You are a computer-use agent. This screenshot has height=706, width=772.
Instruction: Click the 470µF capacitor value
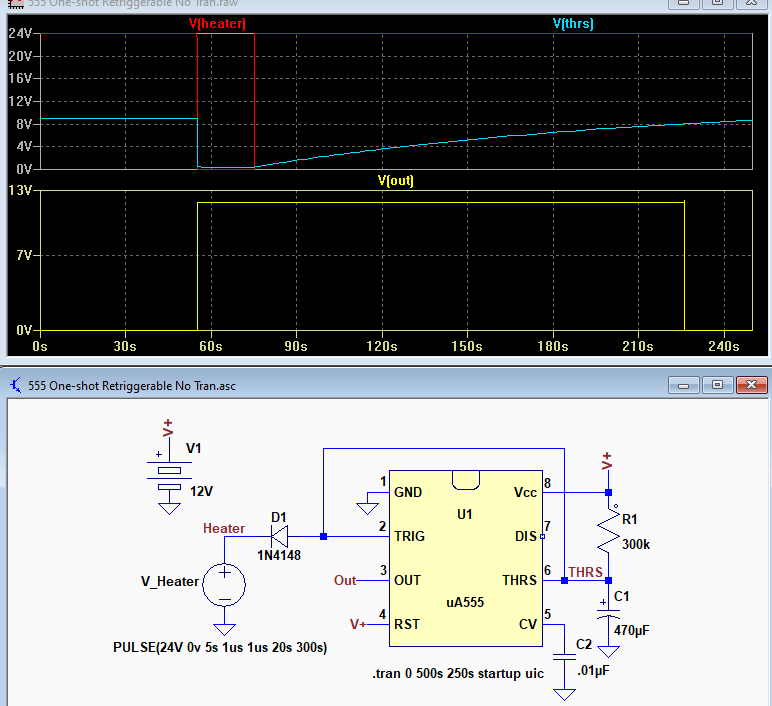[632, 631]
